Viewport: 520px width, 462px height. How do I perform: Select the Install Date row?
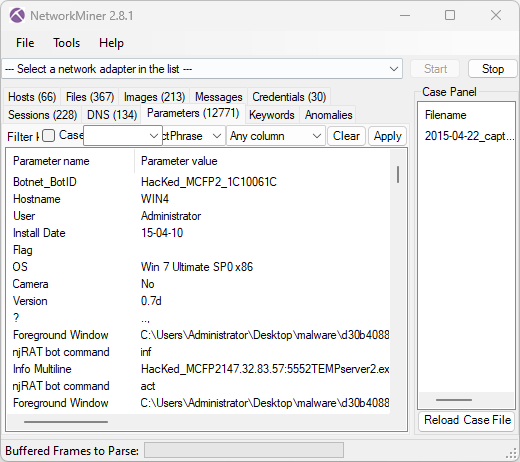198,233
